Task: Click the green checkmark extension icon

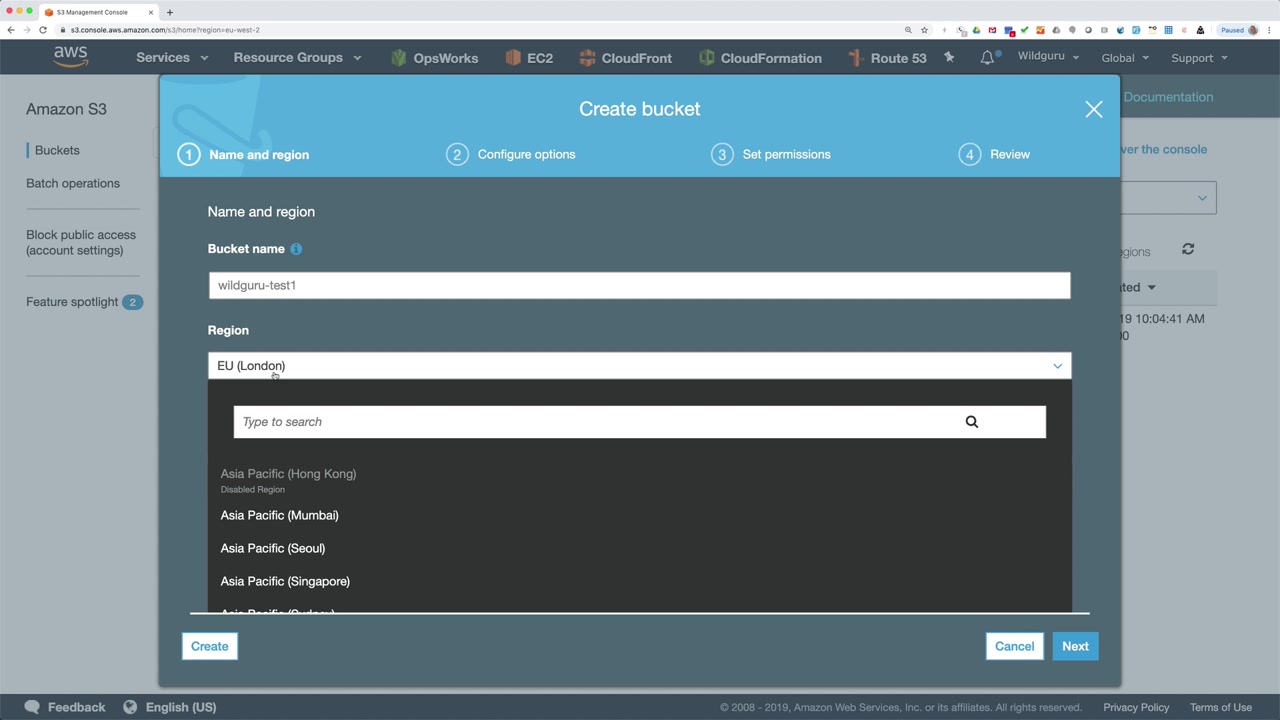Action: click(1024, 30)
